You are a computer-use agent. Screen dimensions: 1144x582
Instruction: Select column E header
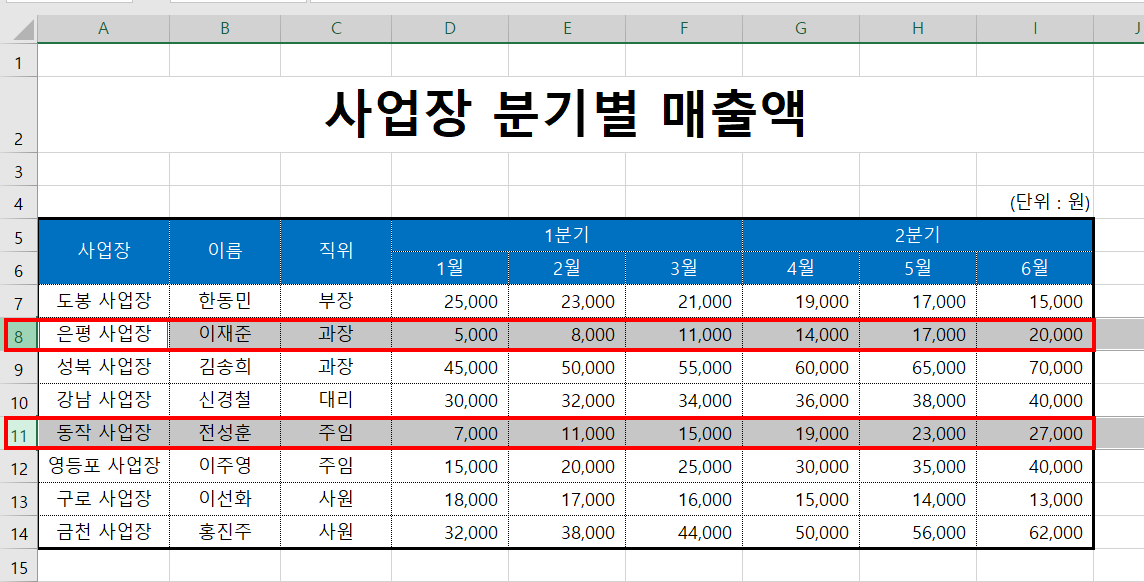pyautogui.click(x=567, y=28)
